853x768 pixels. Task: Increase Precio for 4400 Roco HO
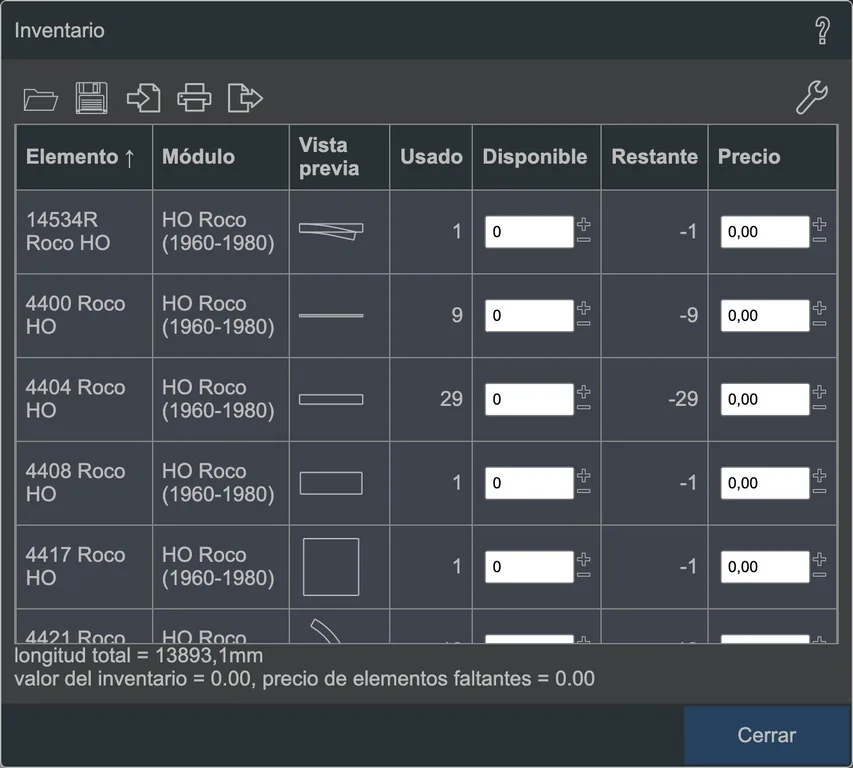click(820, 308)
